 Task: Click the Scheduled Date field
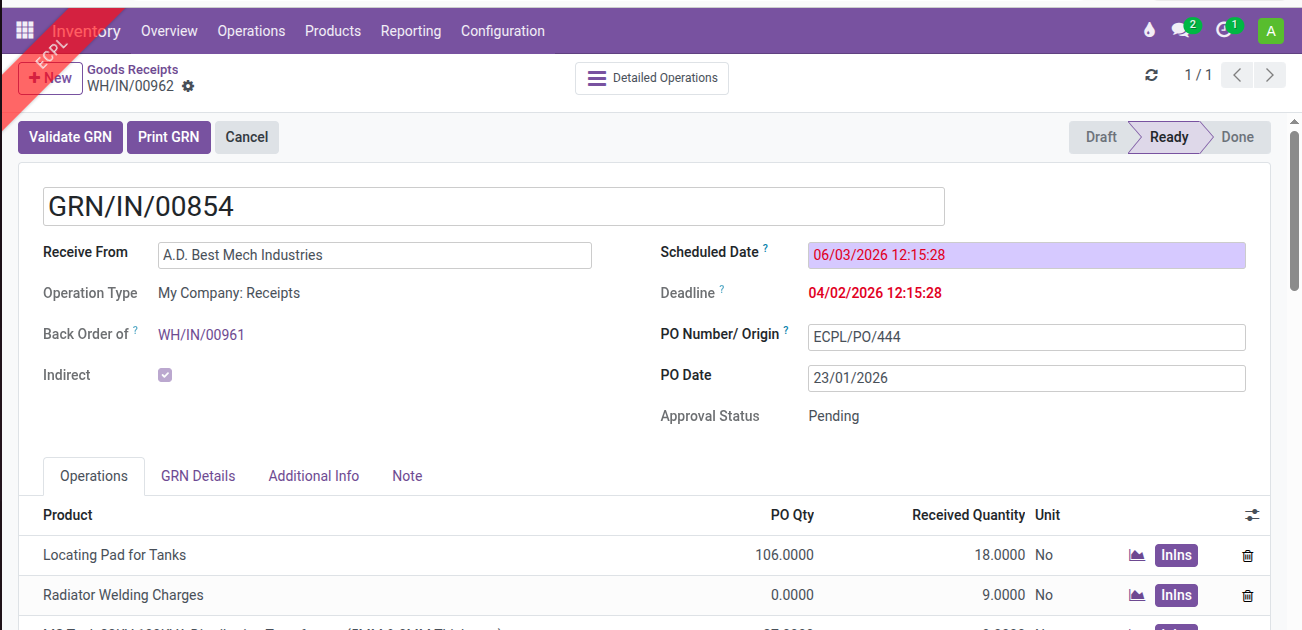(x=1026, y=255)
